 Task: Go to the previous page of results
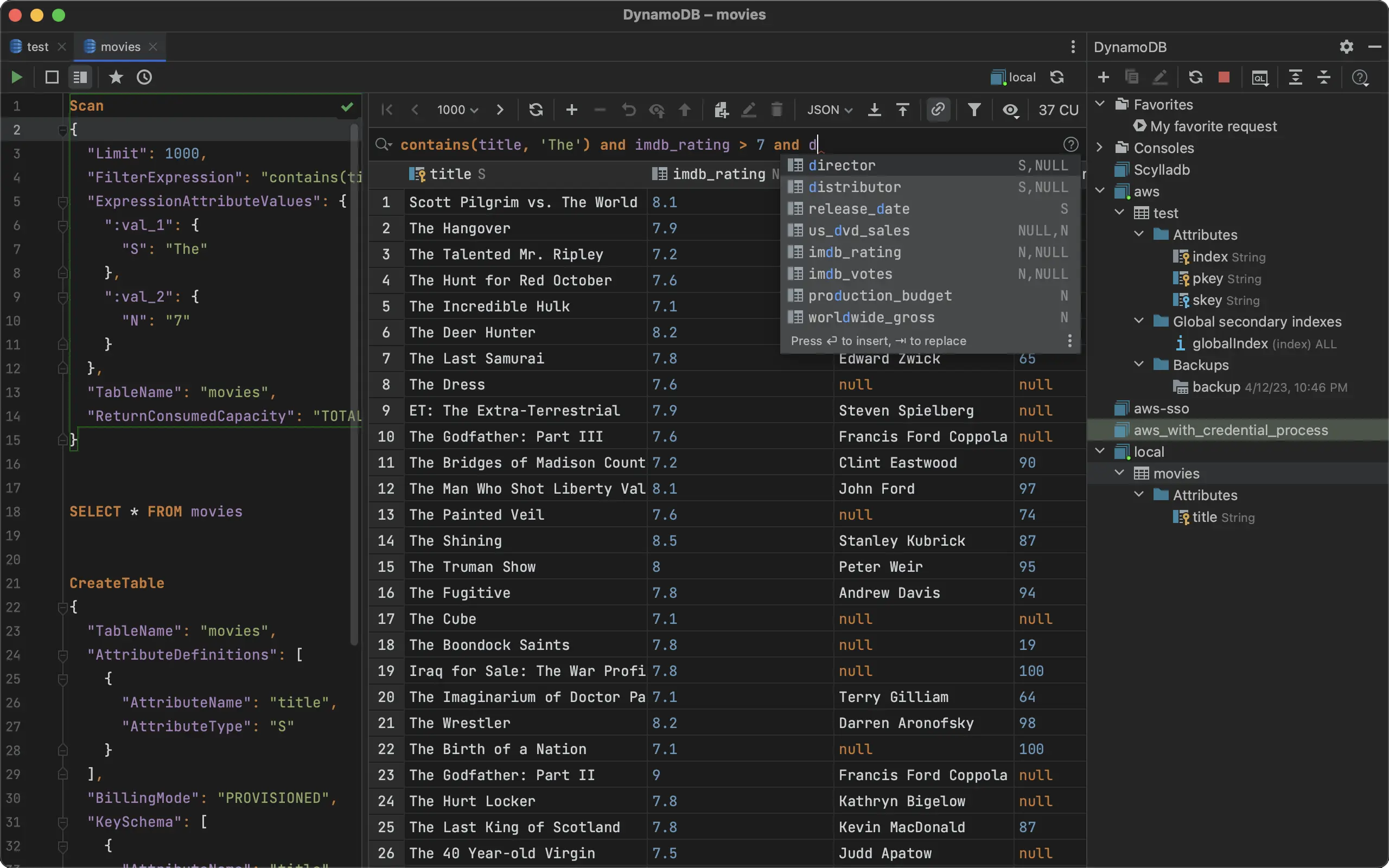[x=415, y=110]
